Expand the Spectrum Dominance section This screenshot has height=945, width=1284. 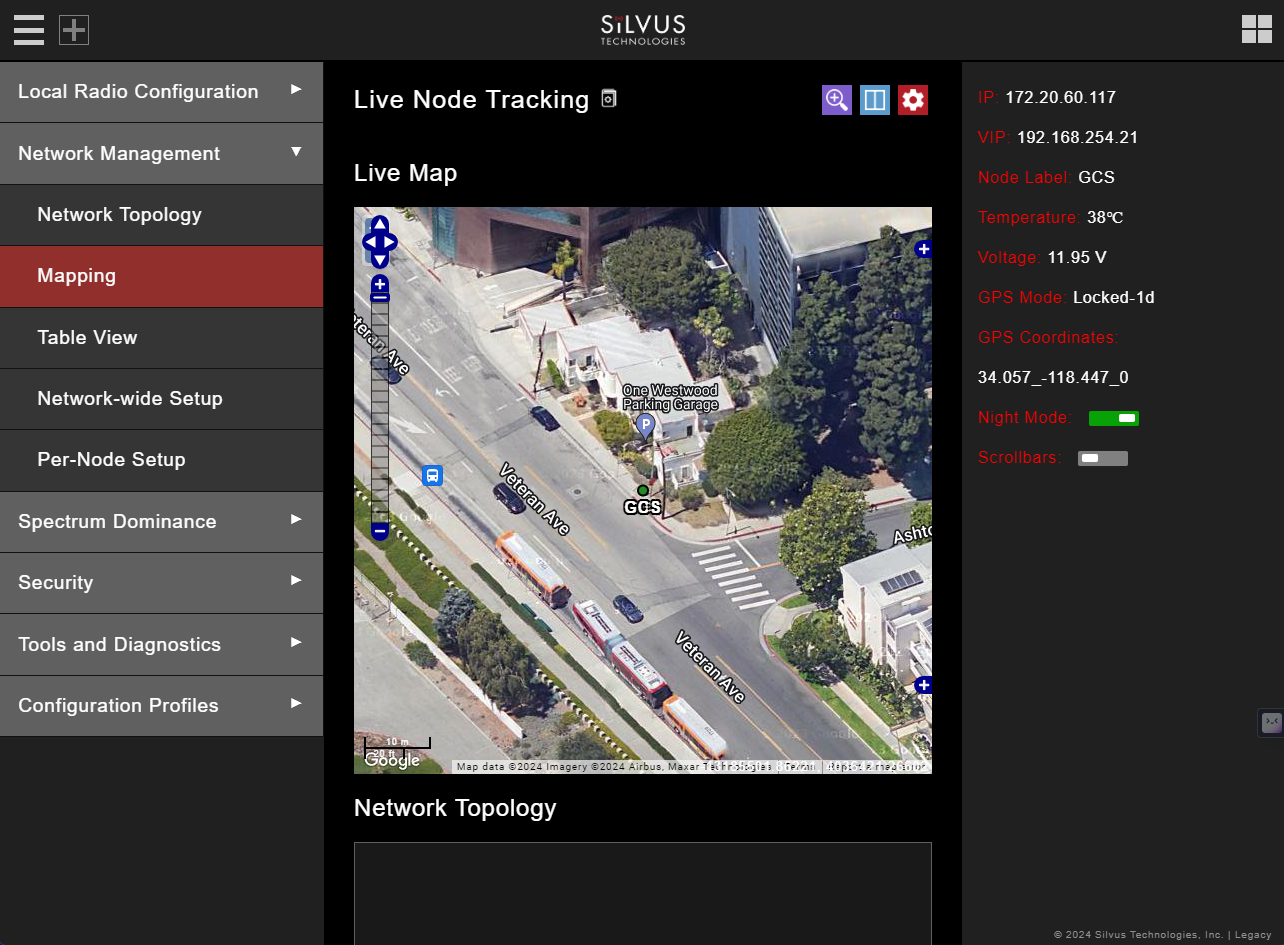click(161, 521)
